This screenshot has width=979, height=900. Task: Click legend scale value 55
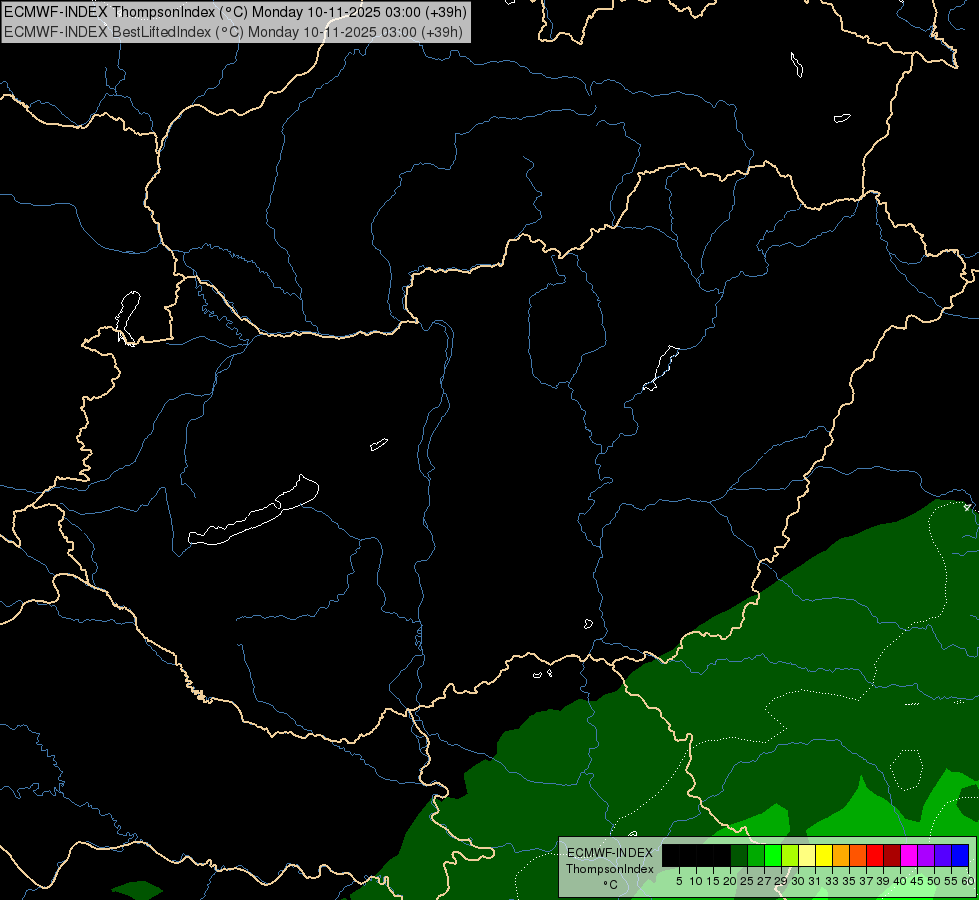tap(951, 881)
